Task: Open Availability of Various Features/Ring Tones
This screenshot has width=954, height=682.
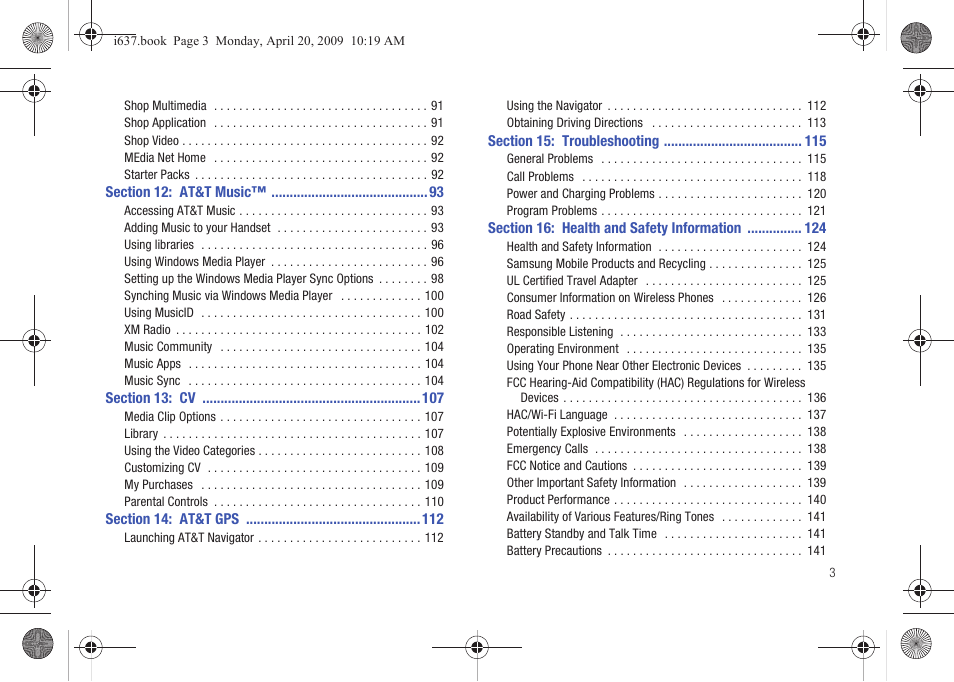Action: 666,517
